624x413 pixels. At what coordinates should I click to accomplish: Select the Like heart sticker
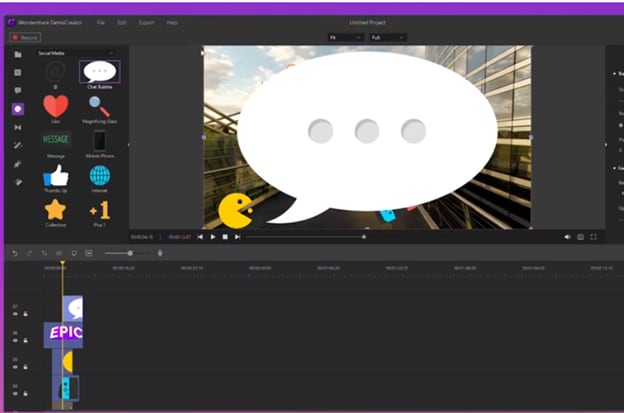[56, 106]
